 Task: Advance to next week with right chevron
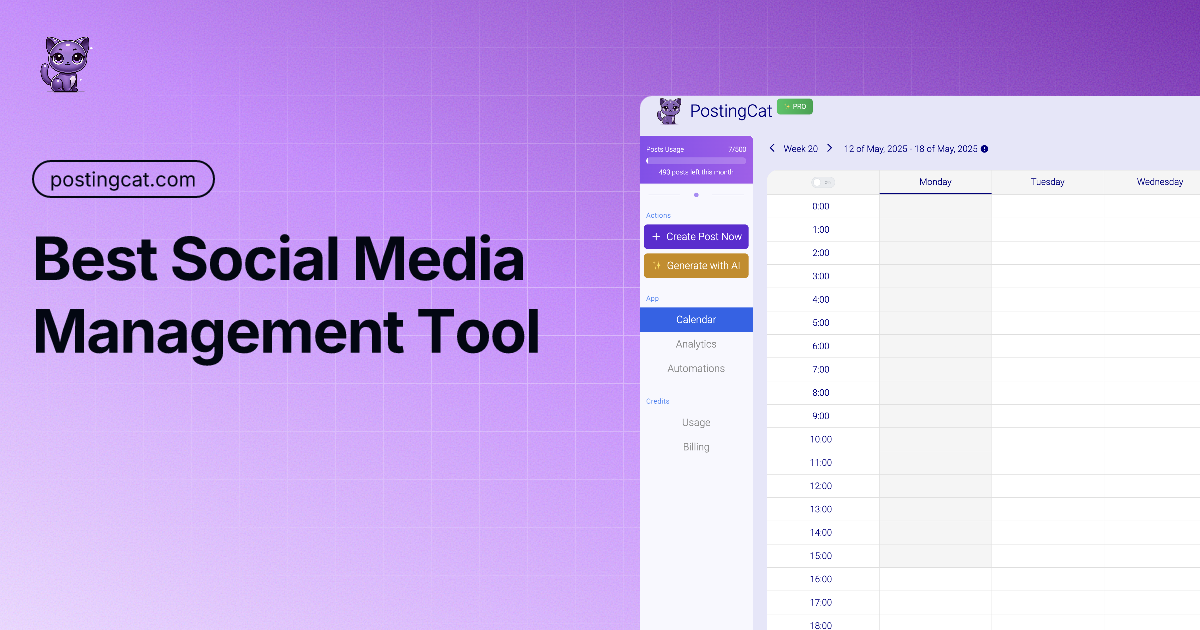(x=829, y=148)
